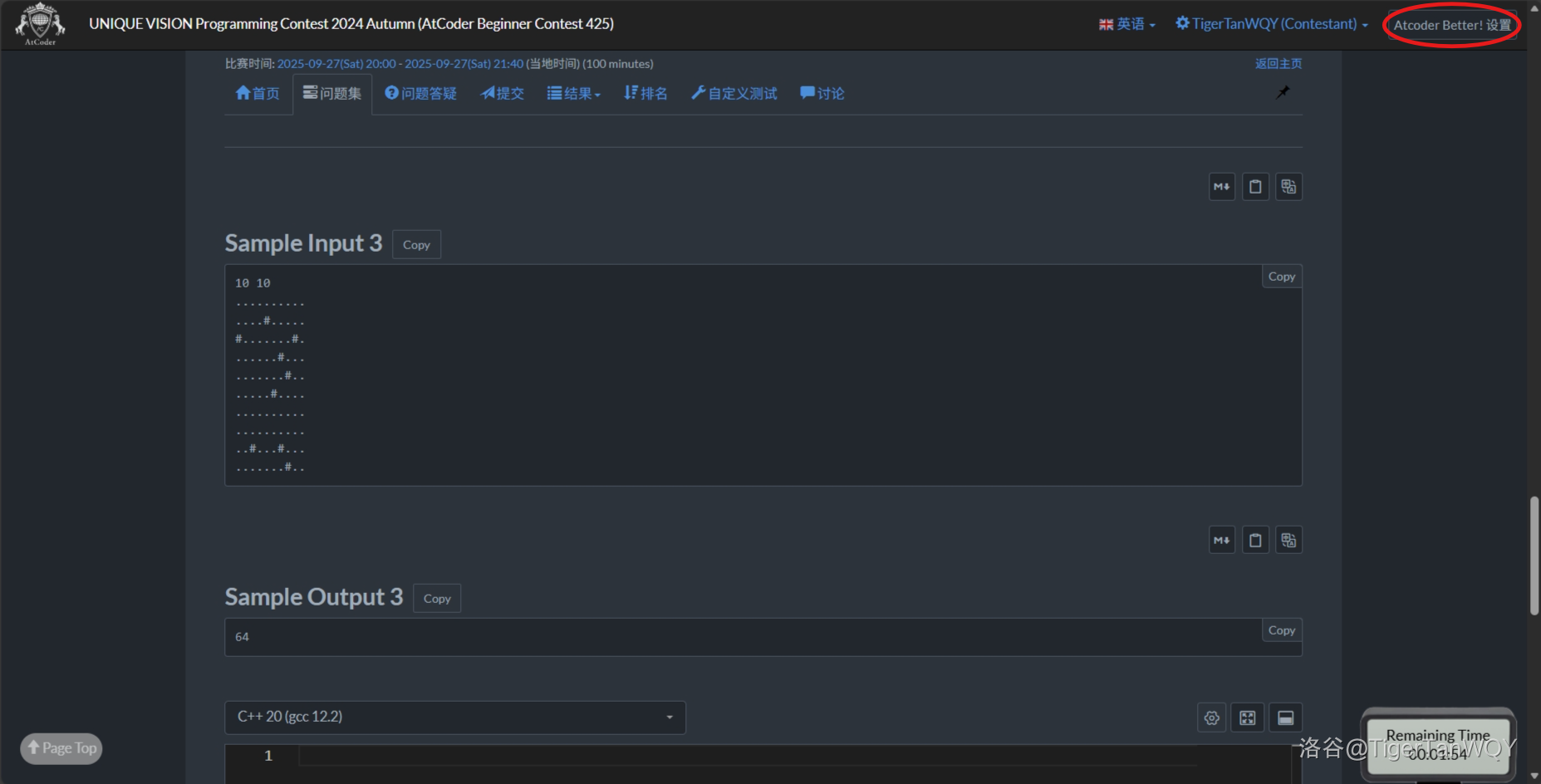The height and width of the screenshot is (784, 1541).
Task: Click the Markdown icon above Sample Input 3
Action: point(1221,187)
